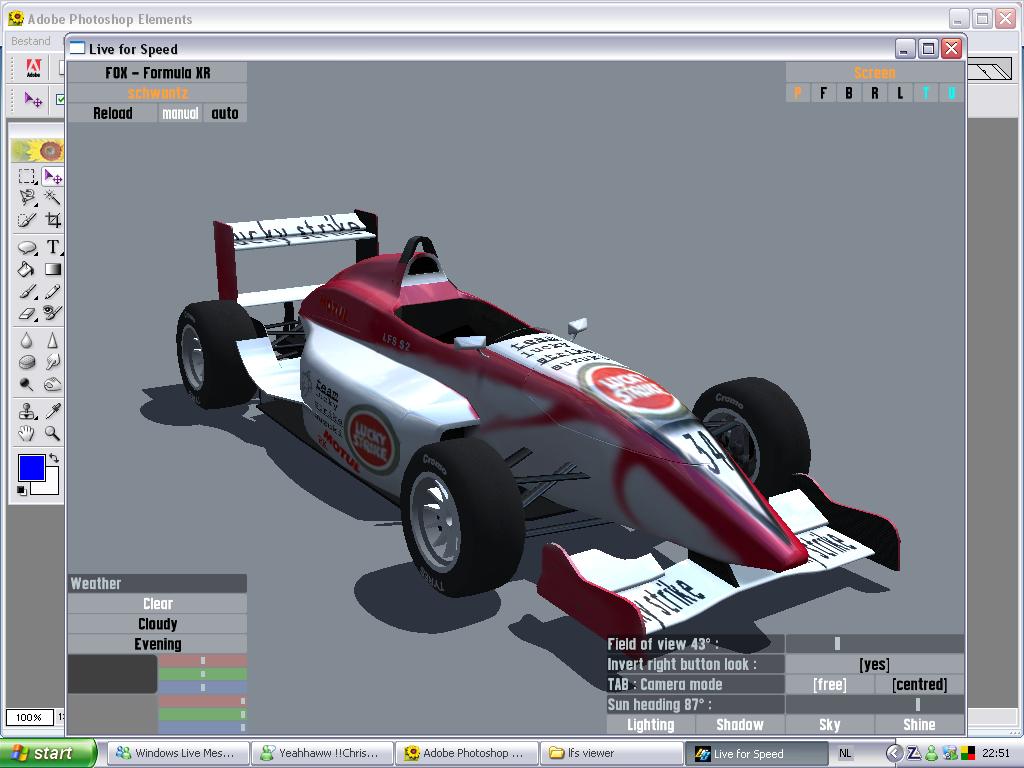Select the Sharpen tool

[52, 340]
